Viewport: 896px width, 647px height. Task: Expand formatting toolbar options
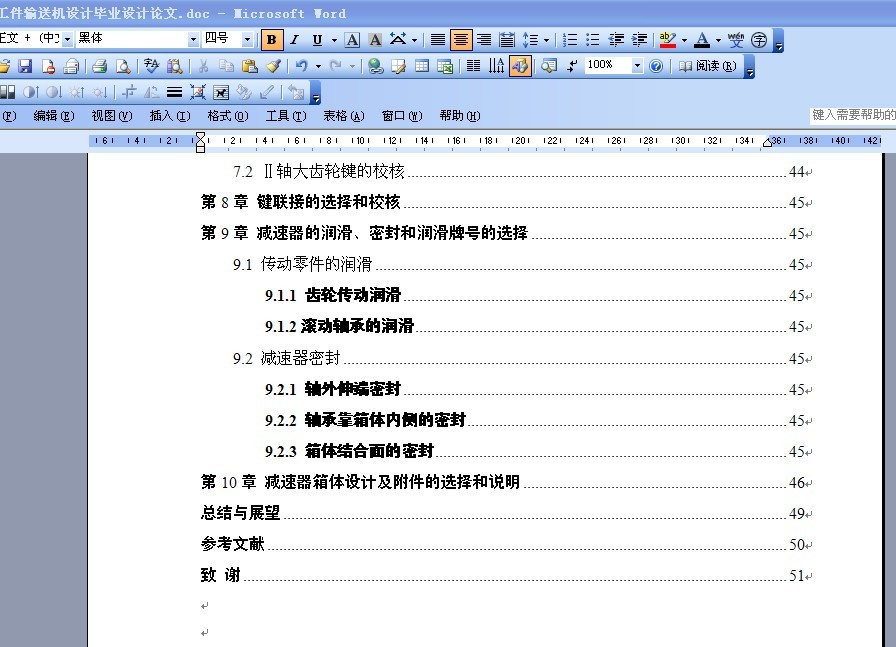coord(779,41)
